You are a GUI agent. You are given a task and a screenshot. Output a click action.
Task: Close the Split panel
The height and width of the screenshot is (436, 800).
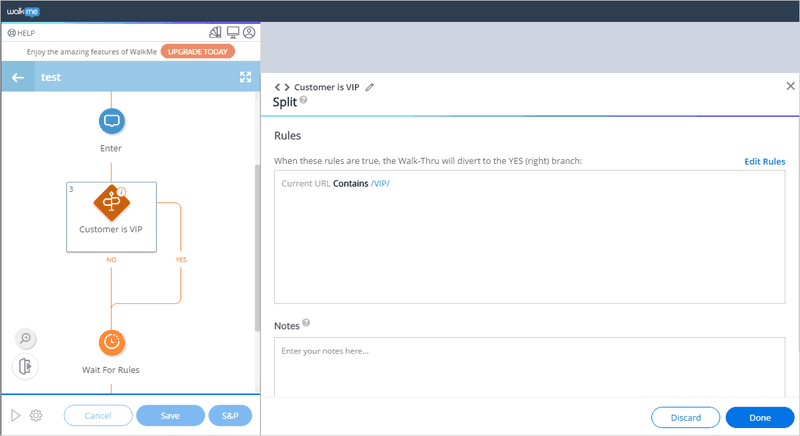790,86
